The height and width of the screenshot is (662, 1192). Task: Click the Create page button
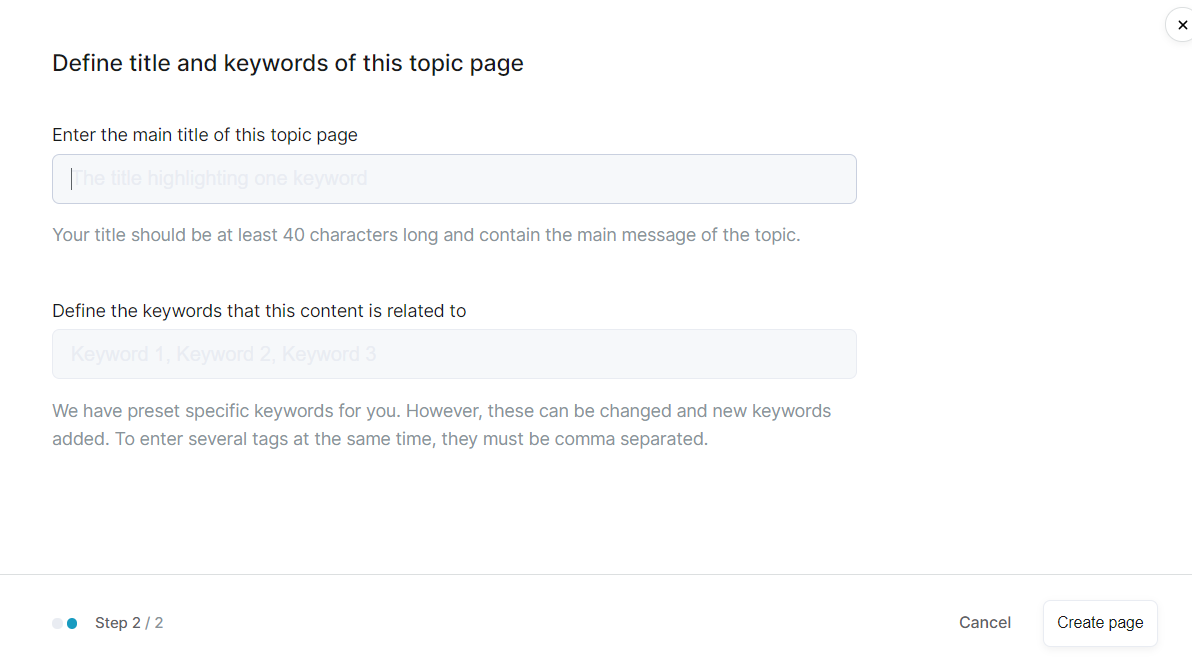coord(1099,623)
